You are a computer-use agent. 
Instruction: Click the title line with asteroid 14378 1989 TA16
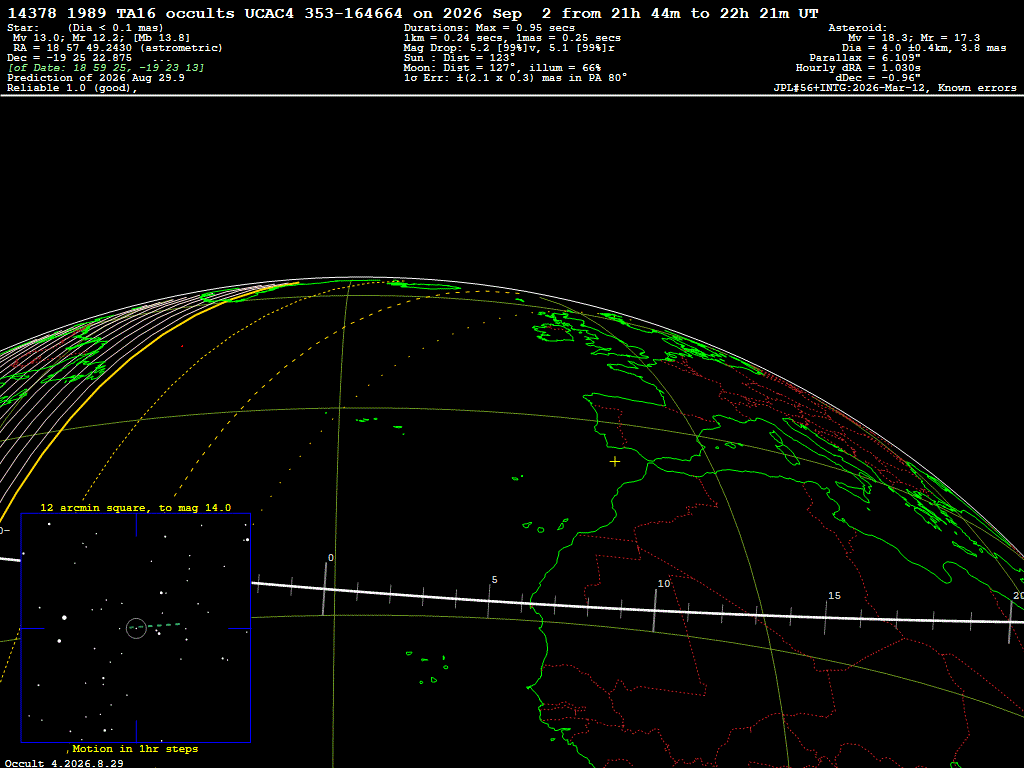click(413, 14)
